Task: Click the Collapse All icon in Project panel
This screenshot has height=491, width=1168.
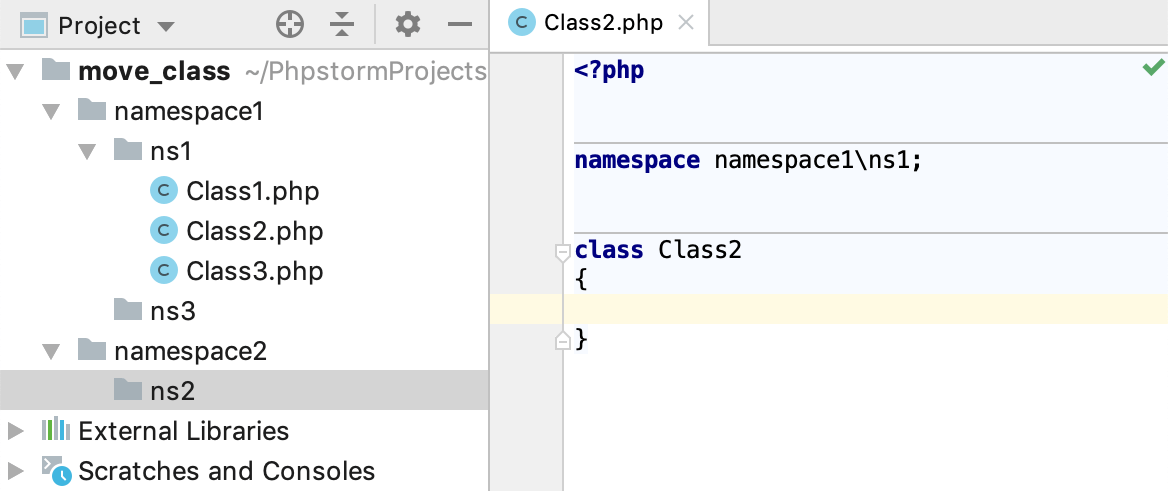Action: 343,25
